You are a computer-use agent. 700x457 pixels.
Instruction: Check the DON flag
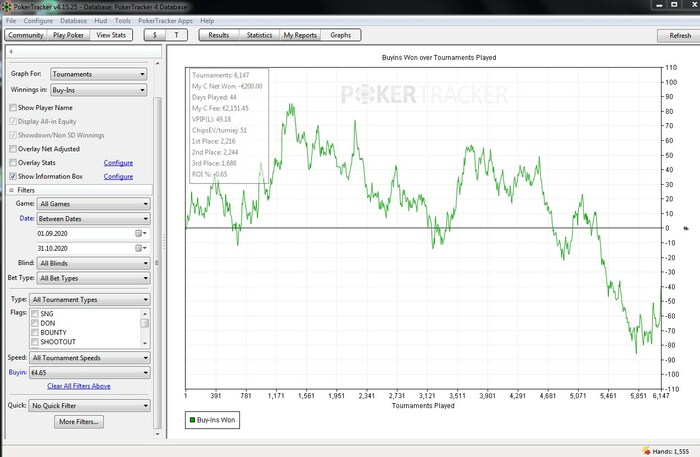pyautogui.click(x=35, y=323)
